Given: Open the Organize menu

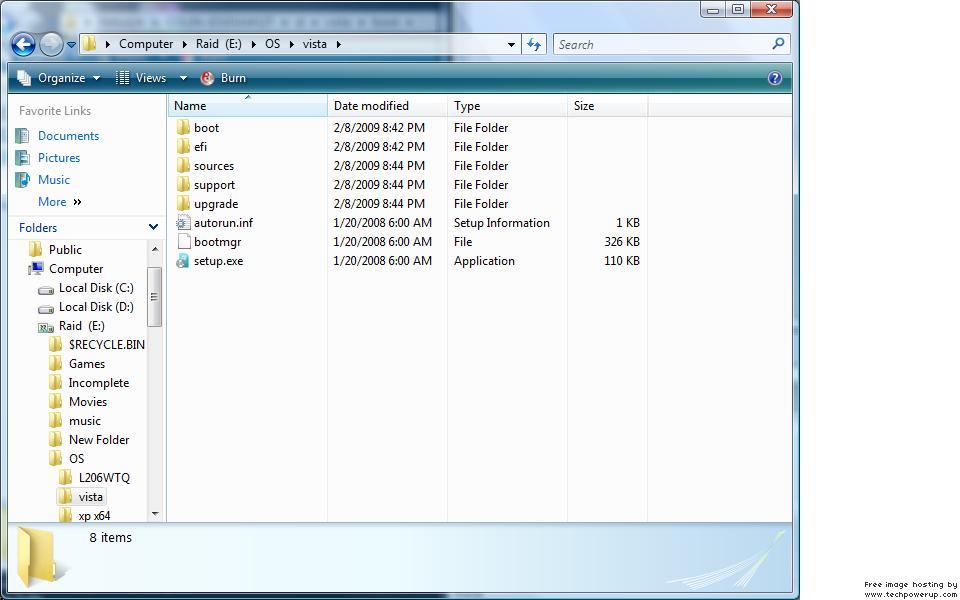Looking at the screenshot, I should (x=59, y=78).
